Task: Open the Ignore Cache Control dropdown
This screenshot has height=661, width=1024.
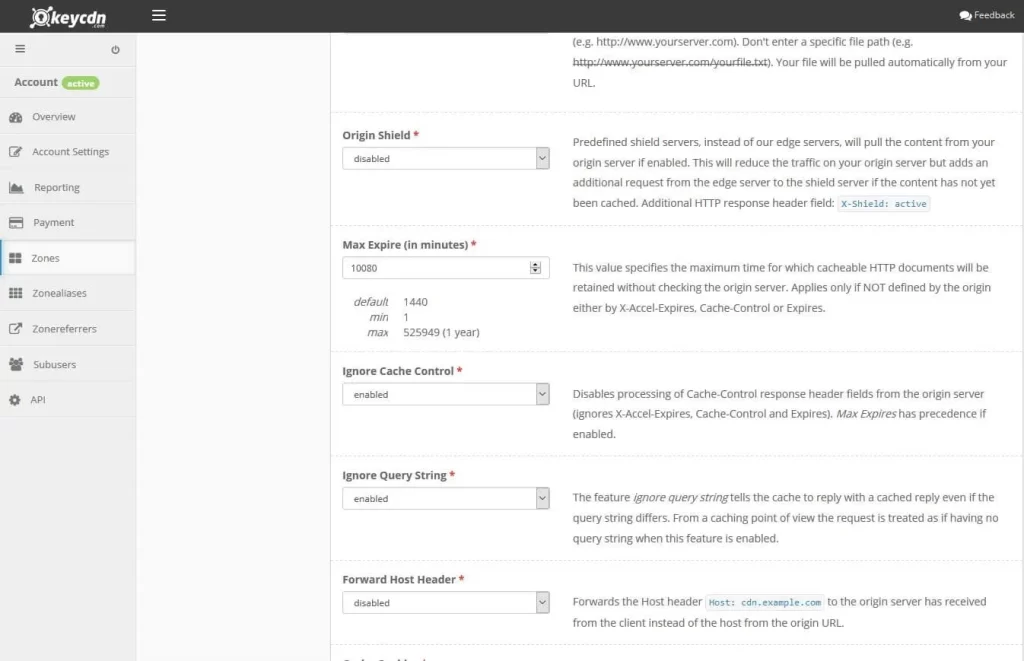Action: point(445,394)
